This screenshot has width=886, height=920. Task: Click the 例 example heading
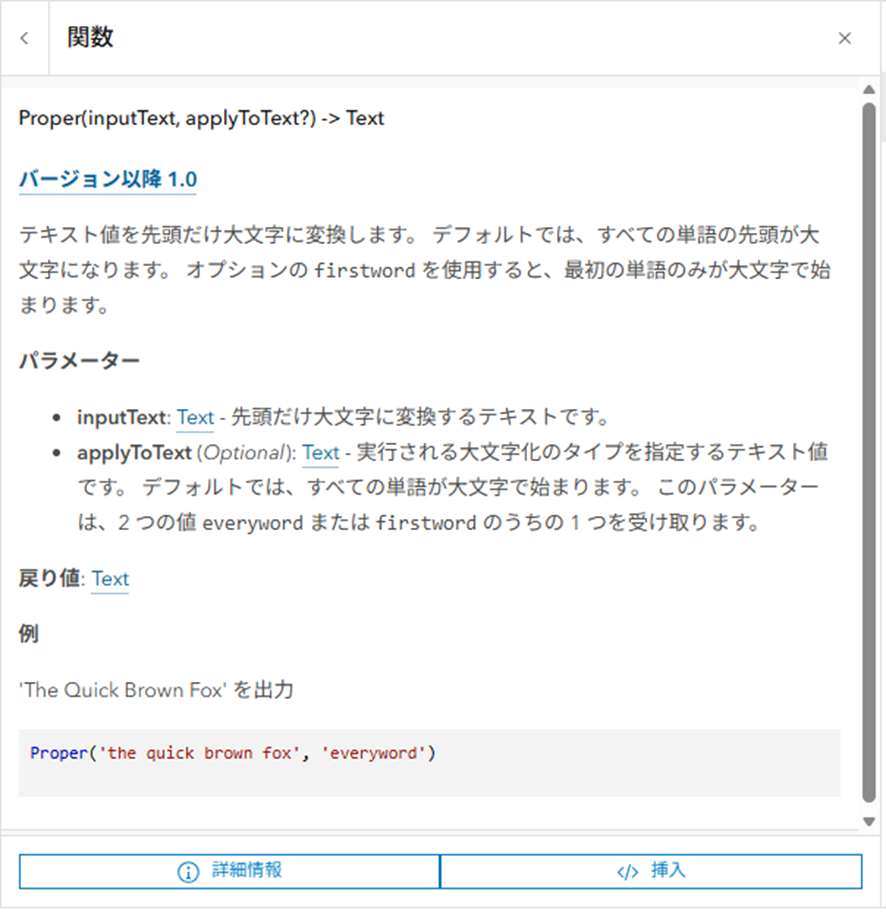pos(28,633)
